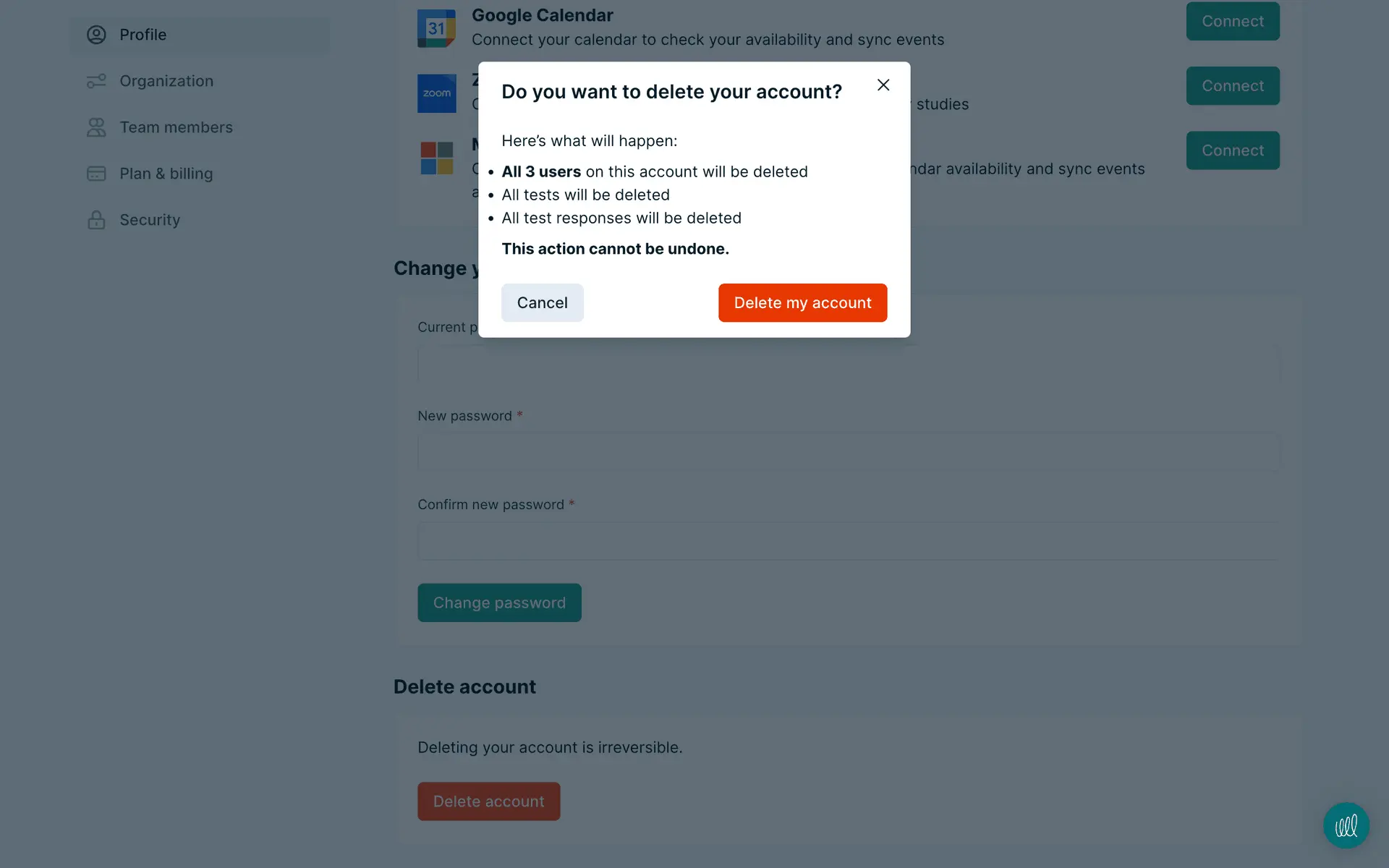
Task: Click the Microsoft logo icon
Action: click(436, 158)
